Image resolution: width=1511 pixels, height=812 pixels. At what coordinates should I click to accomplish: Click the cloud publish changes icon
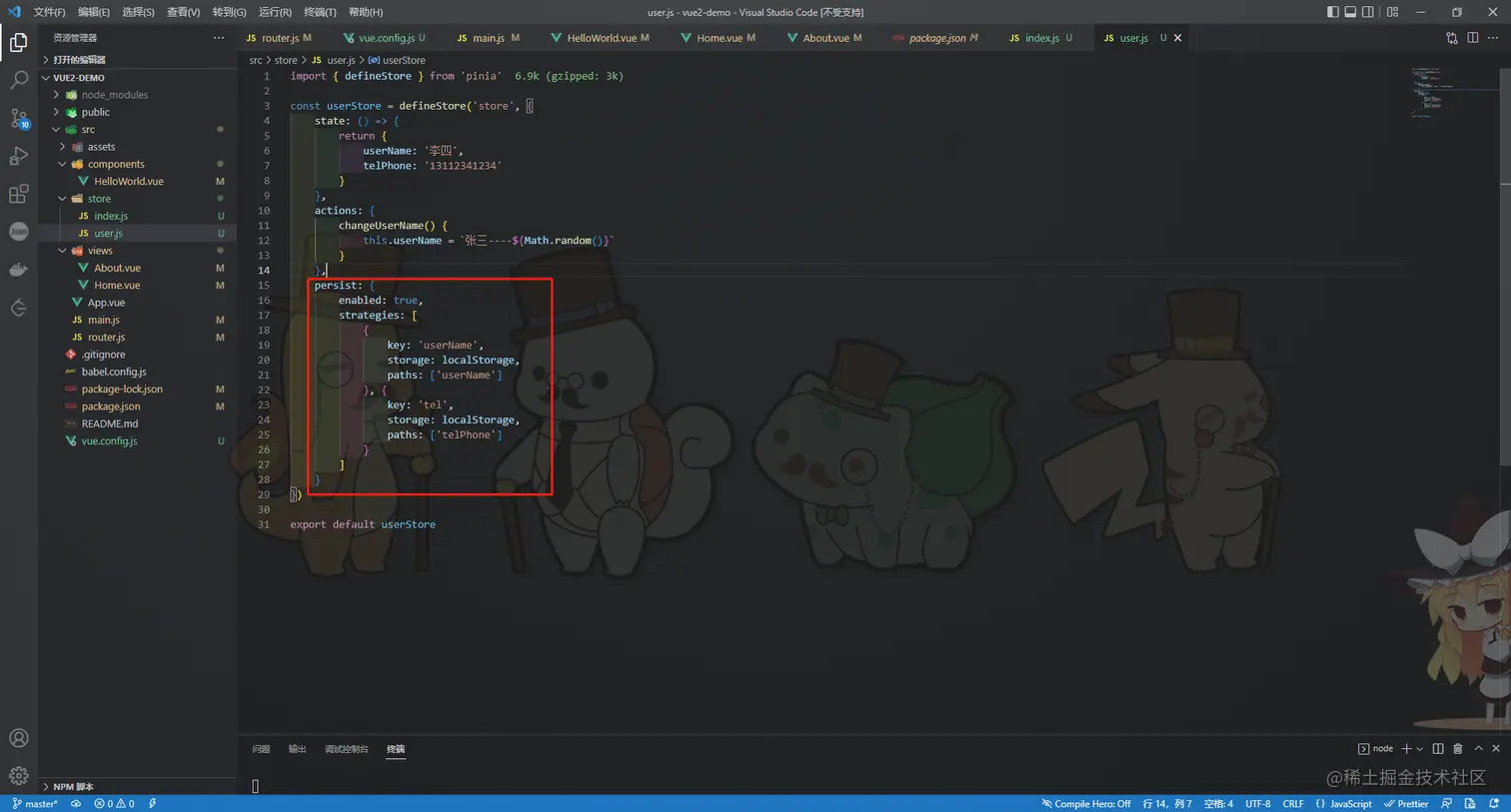click(x=76, y=803)
